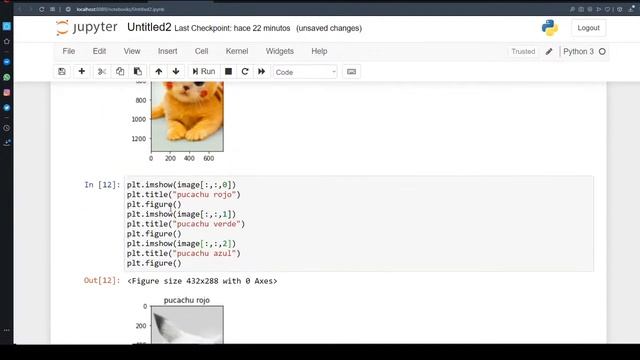Click the Jupyter logo
This screenshot has height=360, width=640.
tap(87, 28)
